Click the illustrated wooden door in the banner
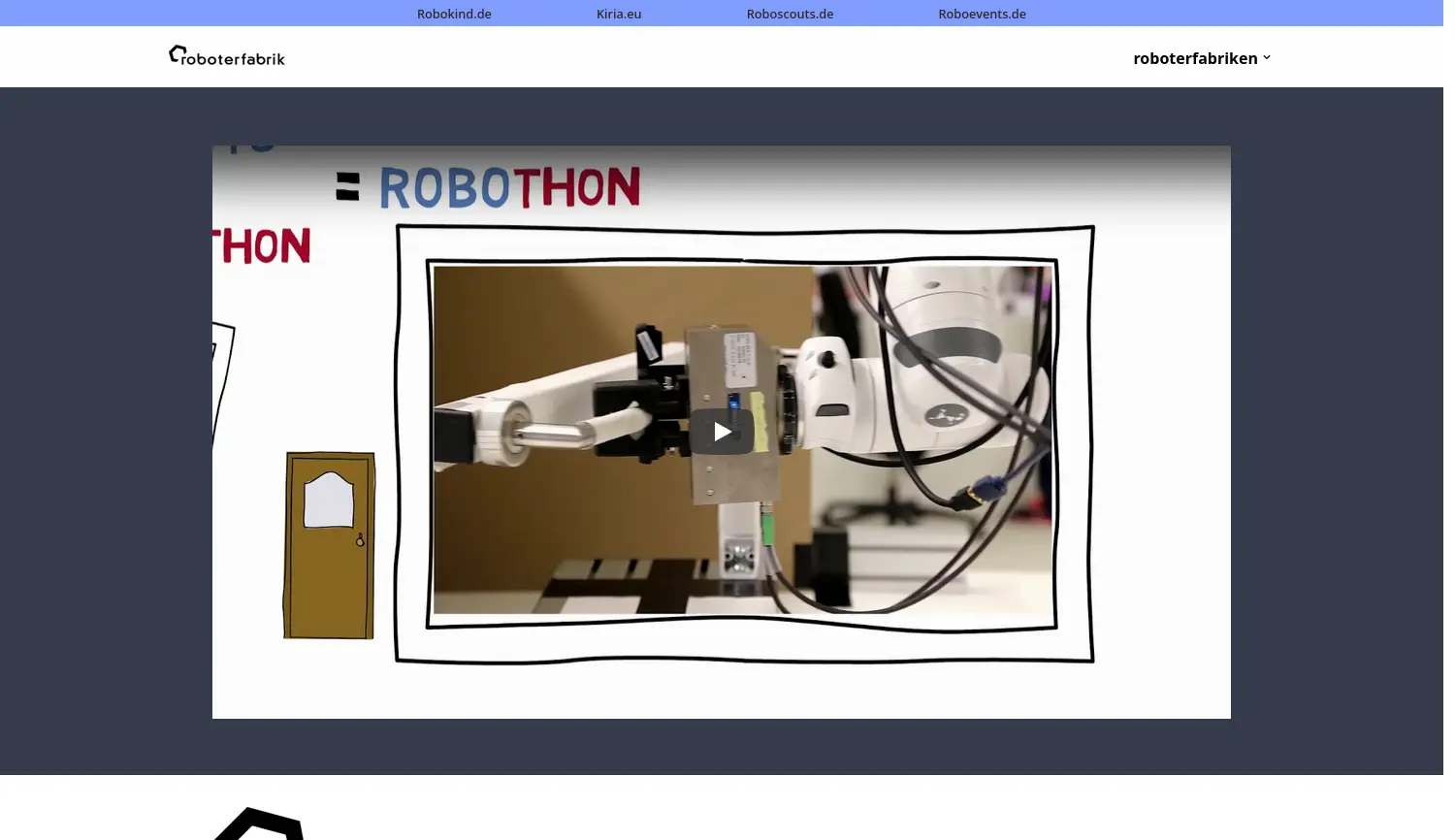Viewport: 1455px width, 840px height. (x=329, y=545)
